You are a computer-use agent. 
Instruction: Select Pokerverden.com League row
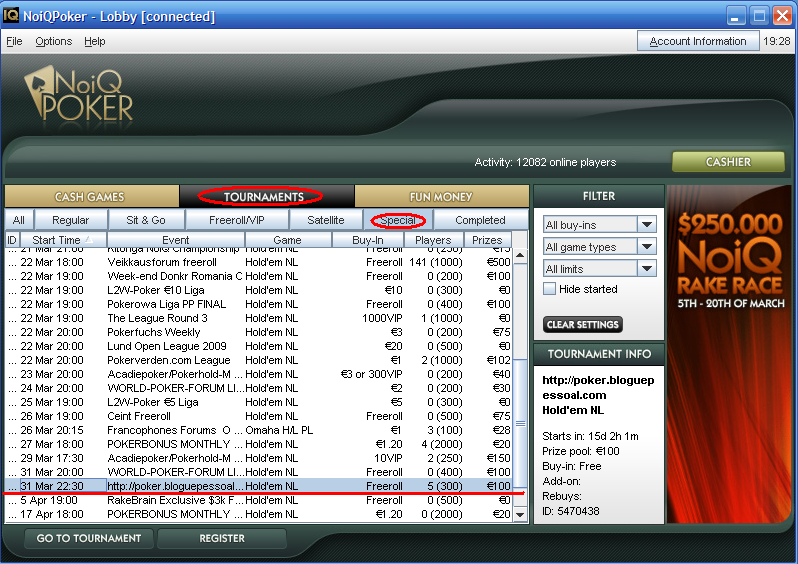[258, 360]
